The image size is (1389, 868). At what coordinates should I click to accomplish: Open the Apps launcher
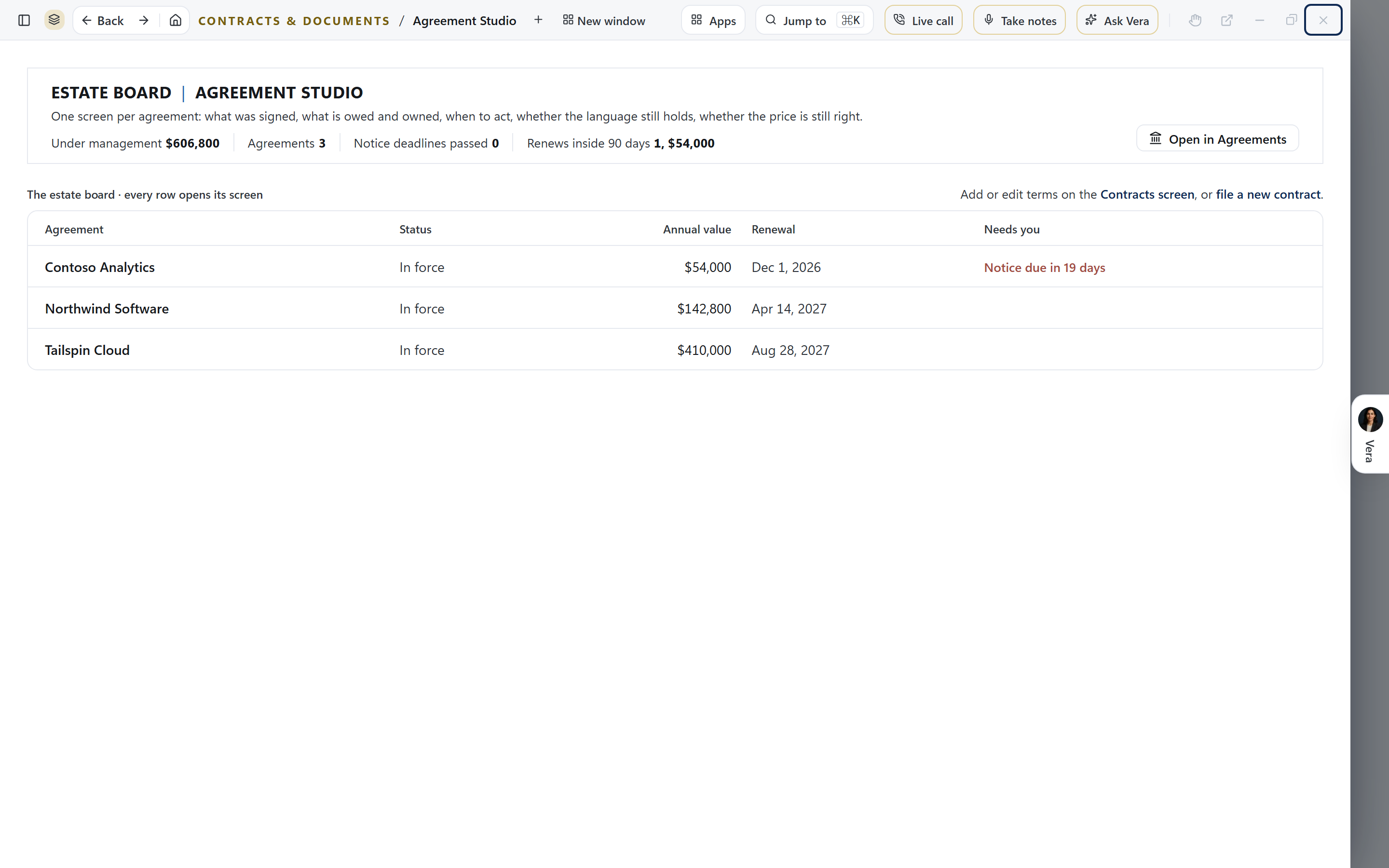coord(713,20)
